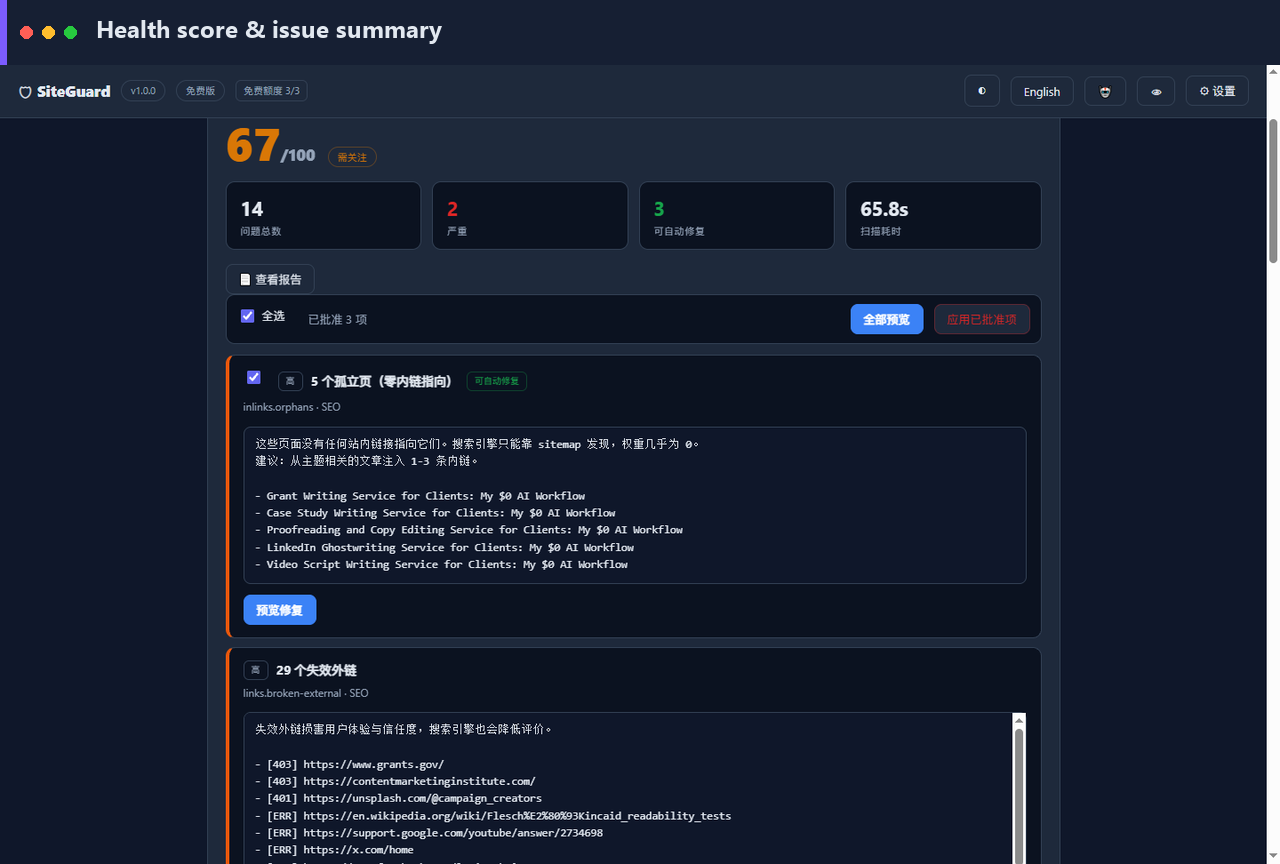Click the 免费版 badge
Viewport: 1280px width, 864px height.
pos(201,91)
